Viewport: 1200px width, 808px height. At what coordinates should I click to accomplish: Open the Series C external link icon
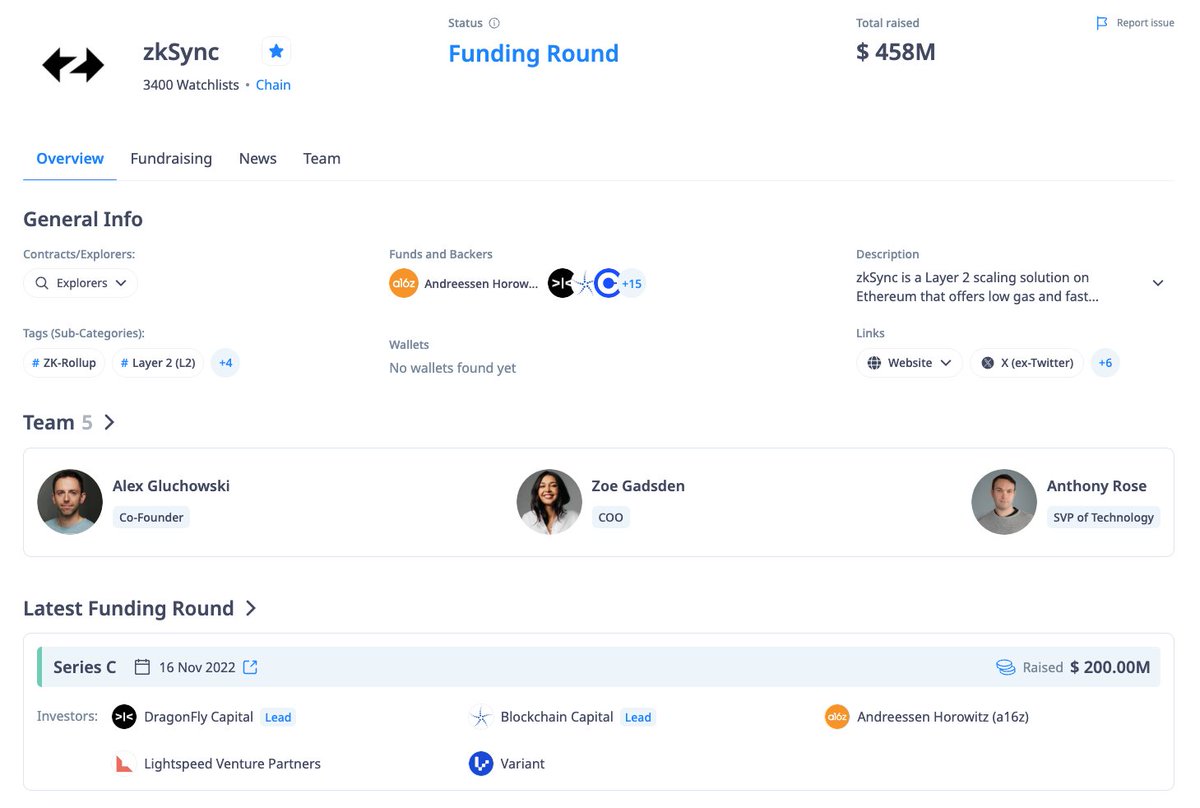(250, 667)
